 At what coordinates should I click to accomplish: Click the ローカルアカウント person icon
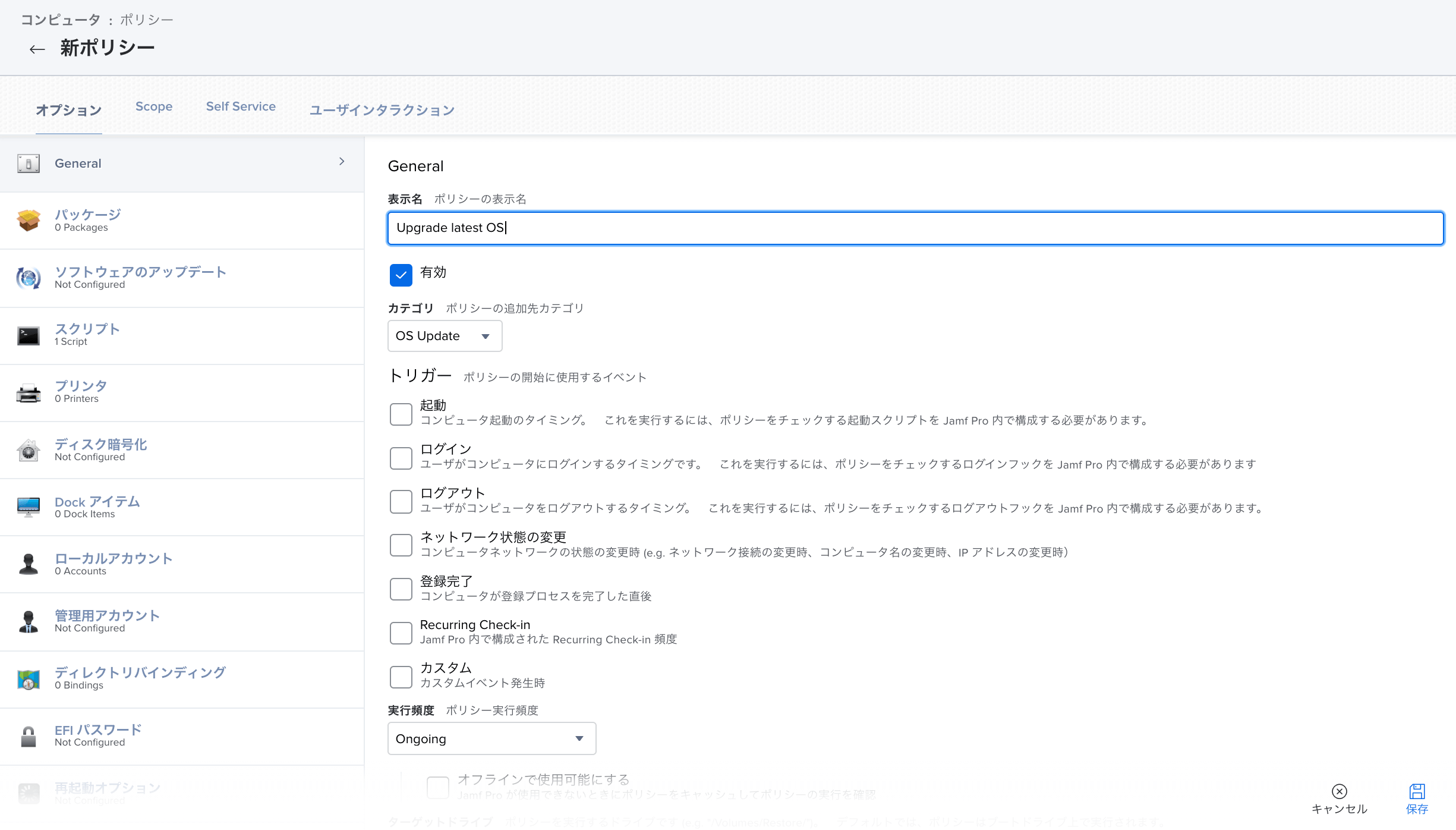pyautogui.click(x=29, y=564)
